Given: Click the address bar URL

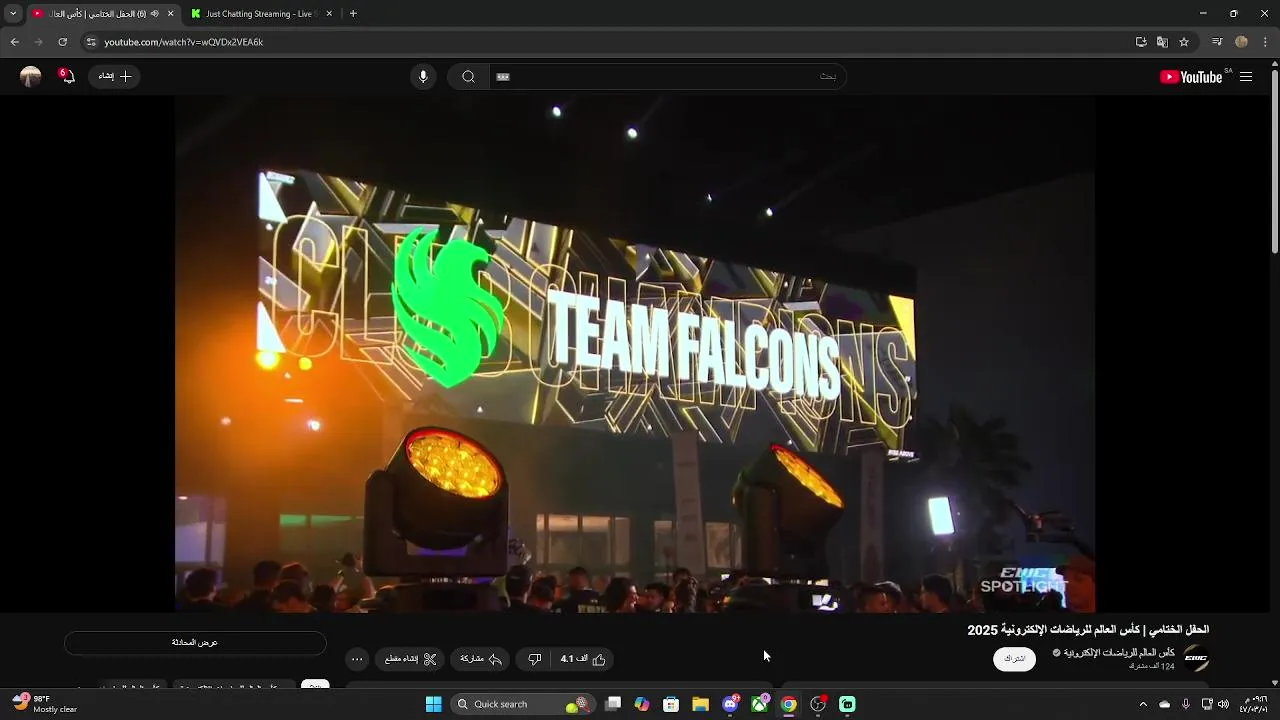Looking at the screenshot, I should pyautogui.click(x=184, y=42).
